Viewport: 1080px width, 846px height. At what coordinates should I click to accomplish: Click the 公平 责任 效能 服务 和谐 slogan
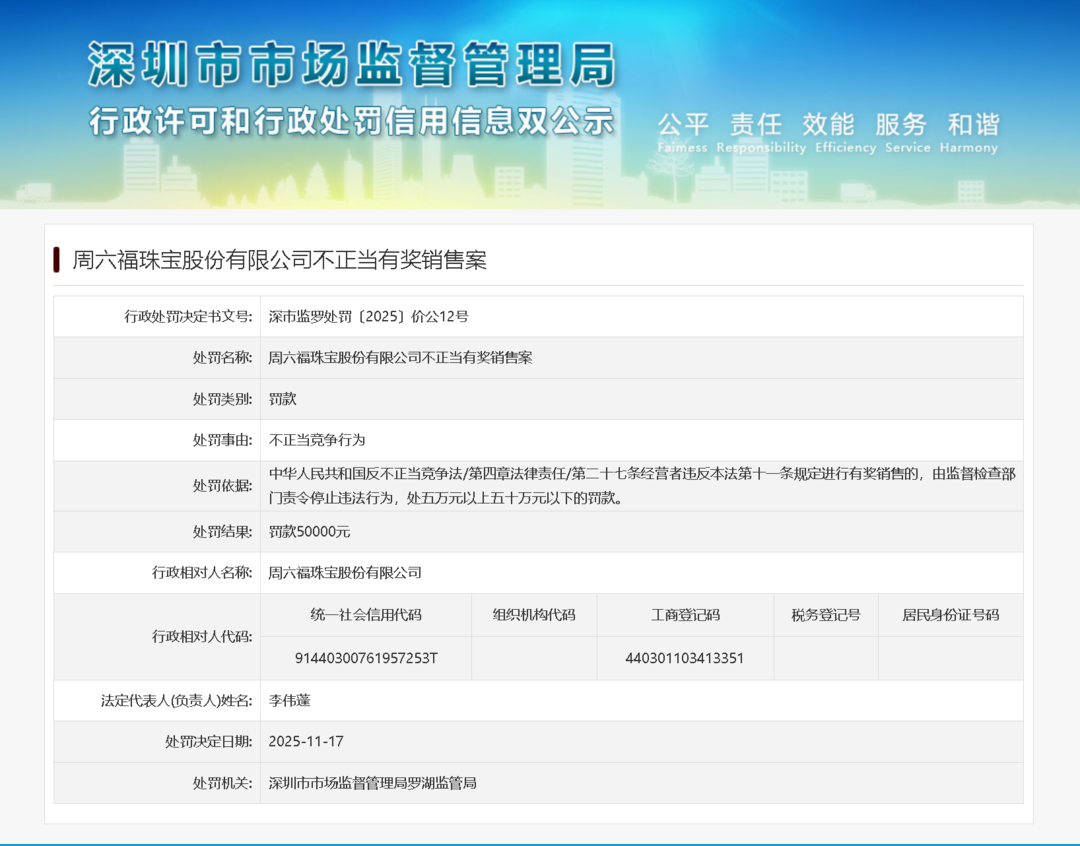pos(827,126)
